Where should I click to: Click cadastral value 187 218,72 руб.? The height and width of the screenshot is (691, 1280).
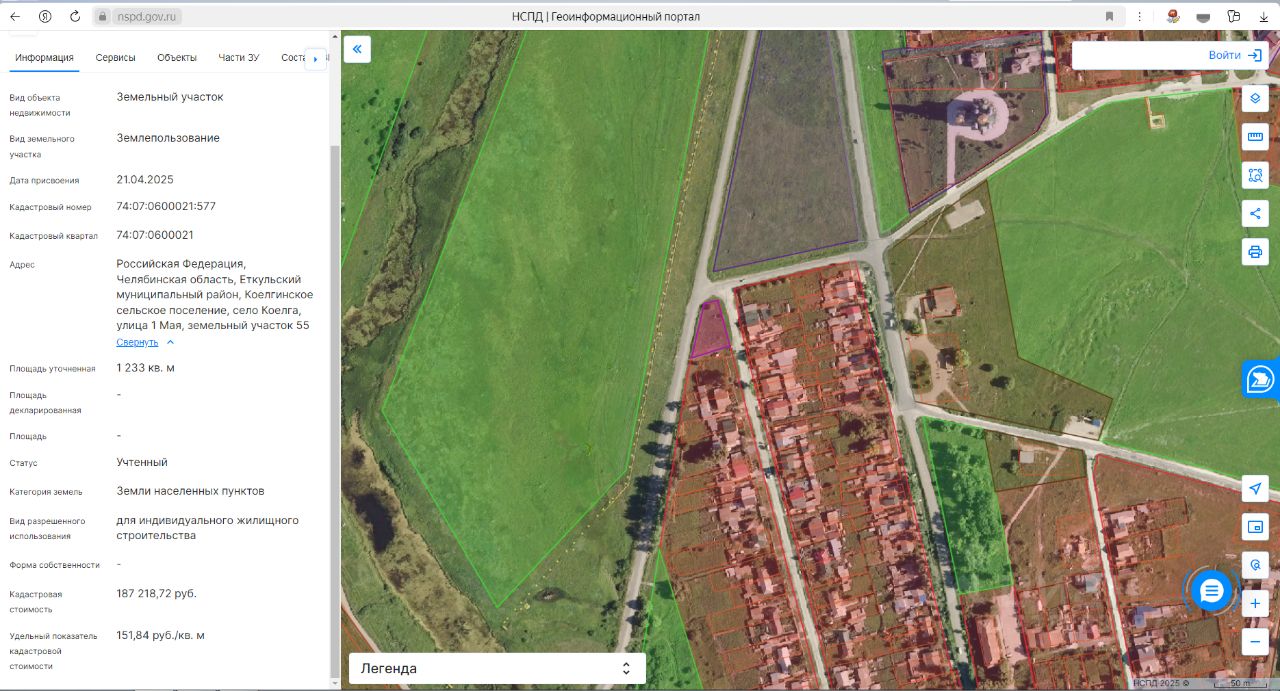coord(157,594)
